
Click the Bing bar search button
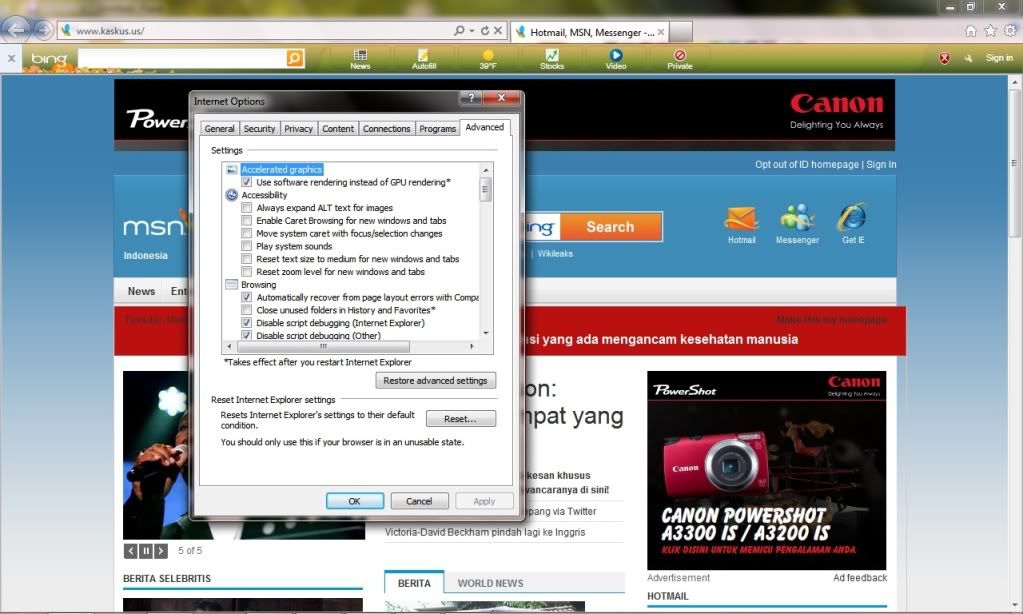(x=295, y=58)
